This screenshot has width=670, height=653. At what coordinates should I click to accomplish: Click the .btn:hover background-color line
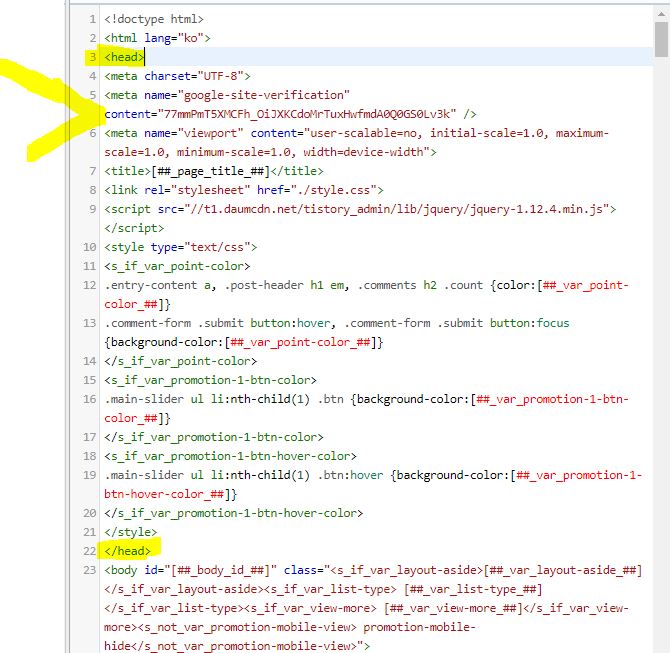[x=373, y=475]
